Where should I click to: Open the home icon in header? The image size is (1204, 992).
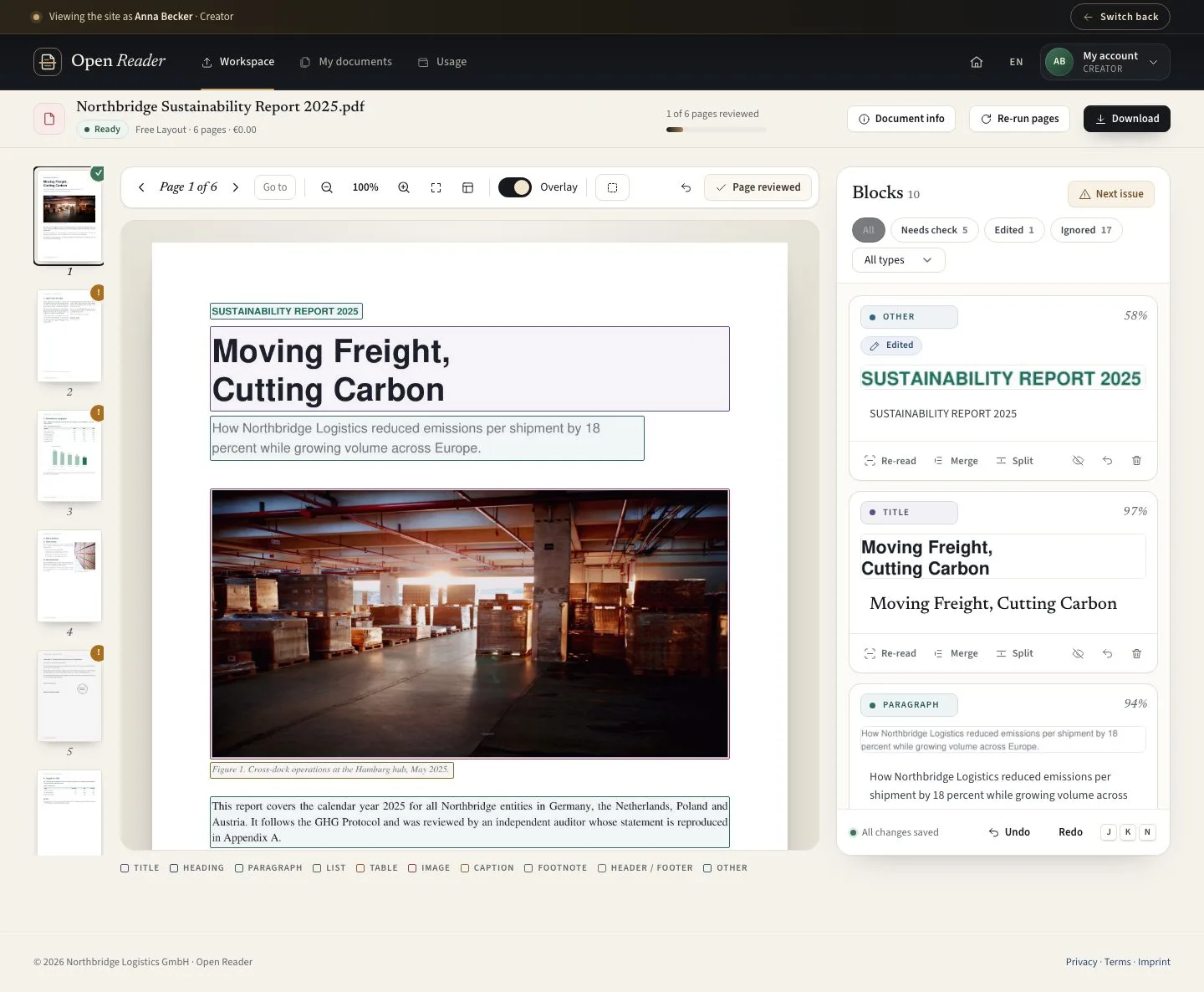click(976, 62)
